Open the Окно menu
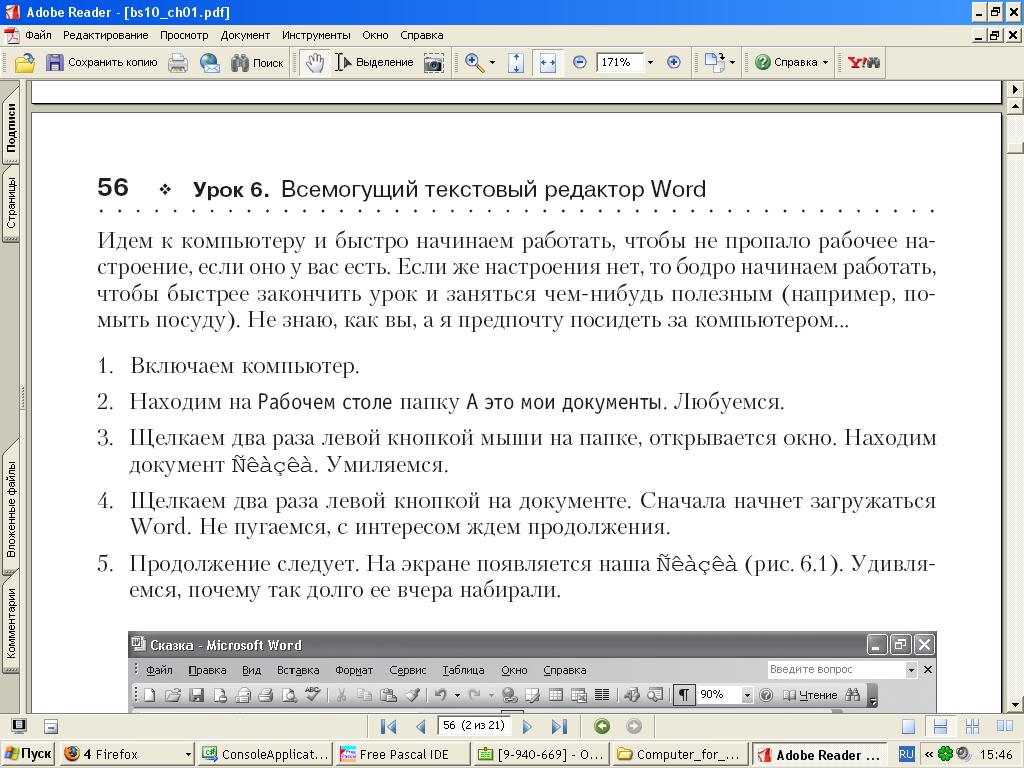 pyautogui.click(x=376, y=35)
